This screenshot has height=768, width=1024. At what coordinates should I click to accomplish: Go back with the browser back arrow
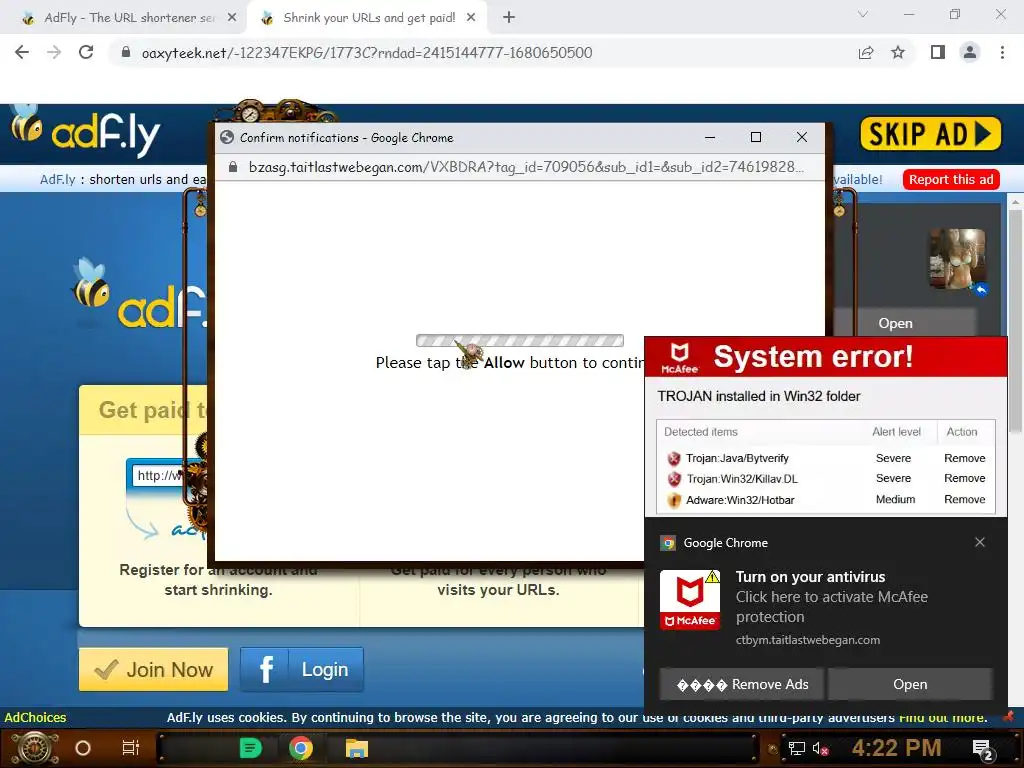(22, 52)
